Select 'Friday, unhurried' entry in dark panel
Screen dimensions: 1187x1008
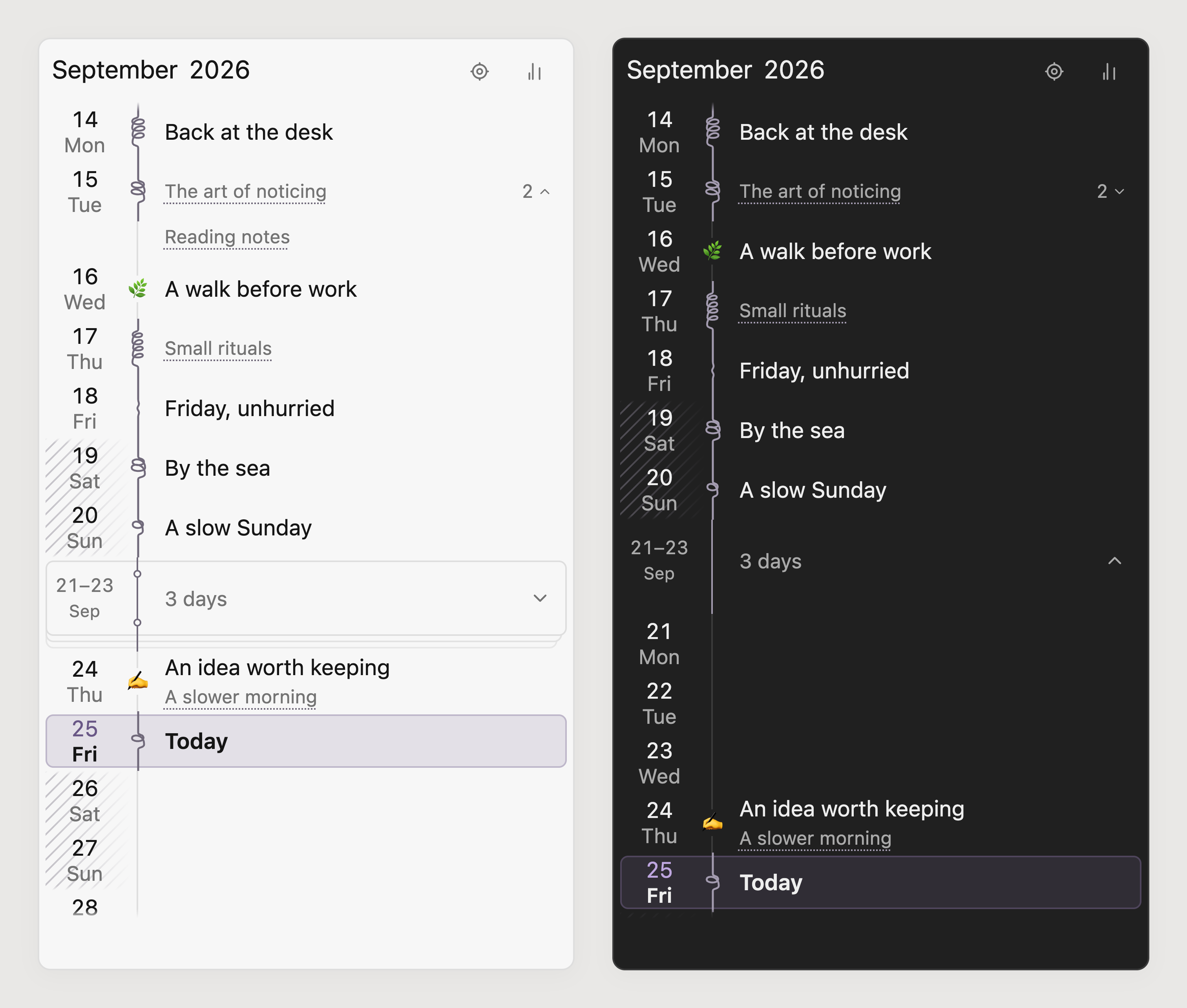[824, 371]
